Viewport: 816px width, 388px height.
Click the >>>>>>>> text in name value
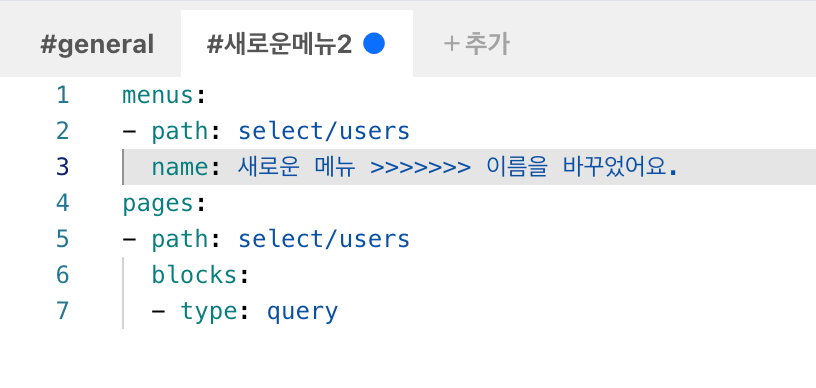420,167
